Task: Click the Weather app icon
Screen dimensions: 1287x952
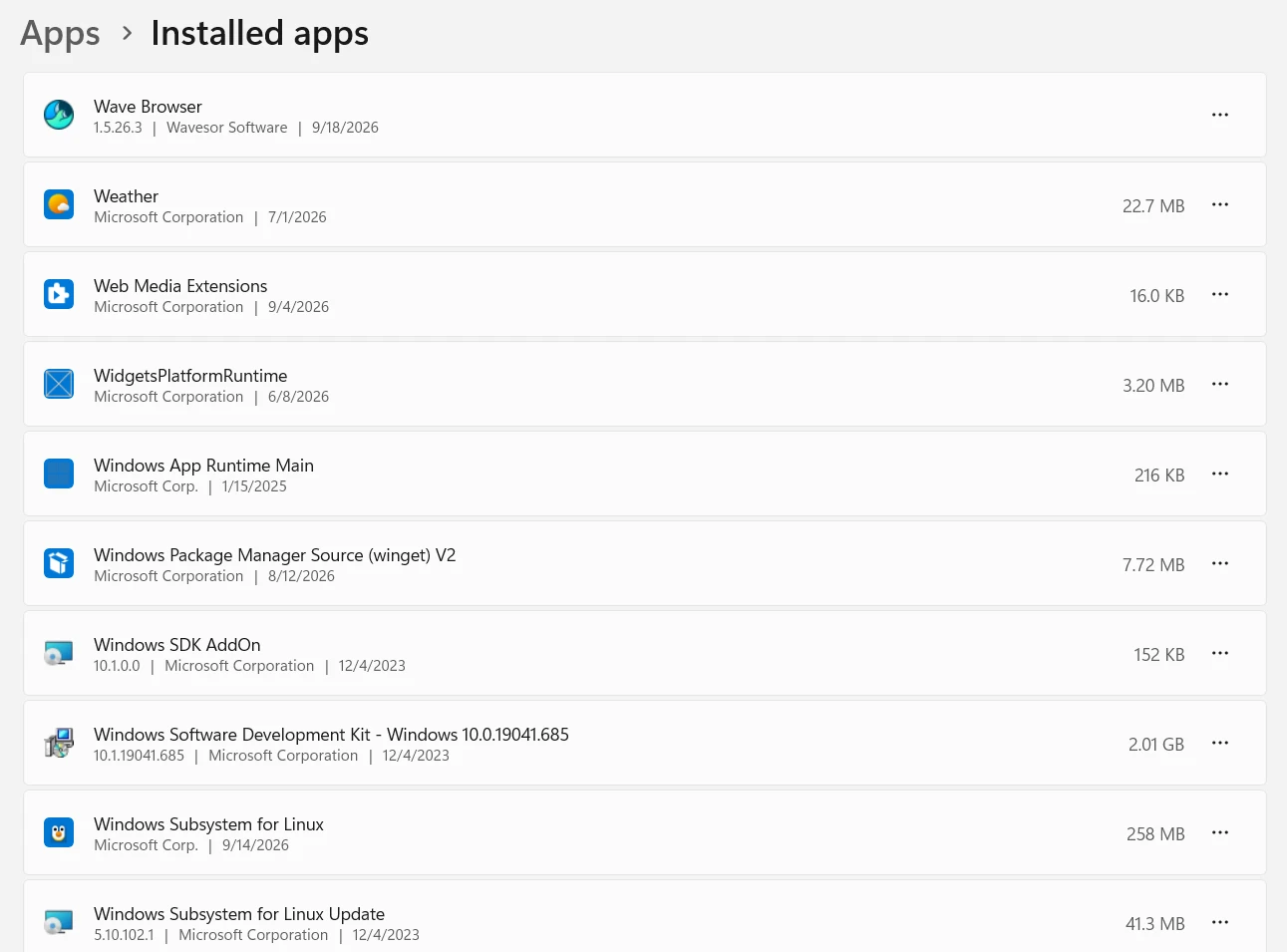Action: (x=59, y=204)
